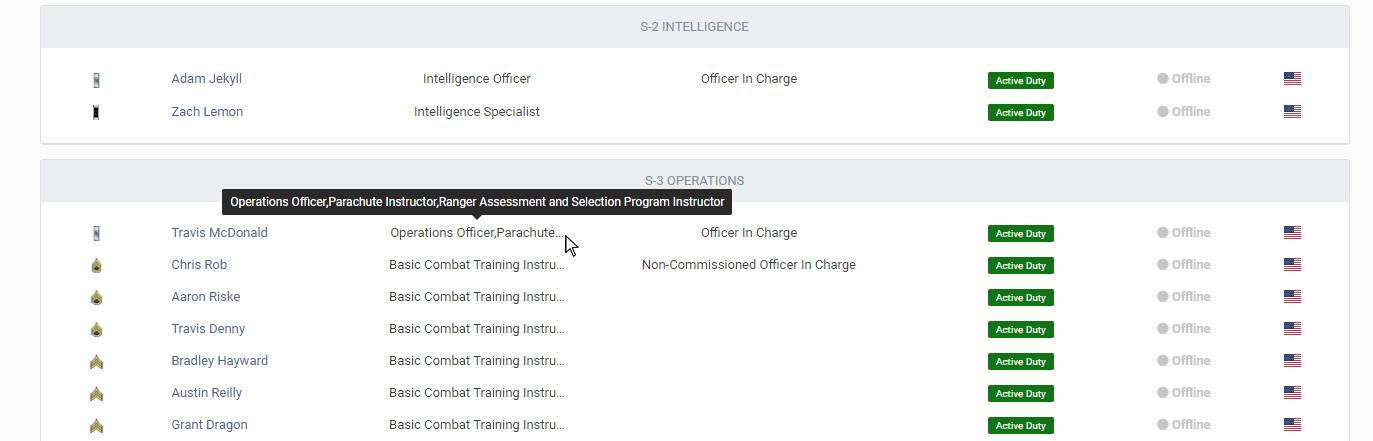Open Zach Lemon's profile link
The image size is (1373, 441).
pyautogui.click(x=207, y=112)
